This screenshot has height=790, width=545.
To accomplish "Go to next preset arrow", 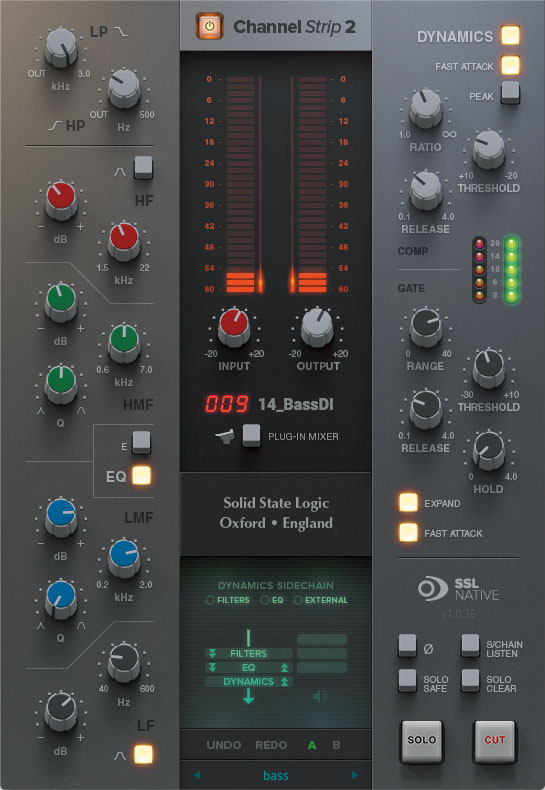I will point(355,775).
